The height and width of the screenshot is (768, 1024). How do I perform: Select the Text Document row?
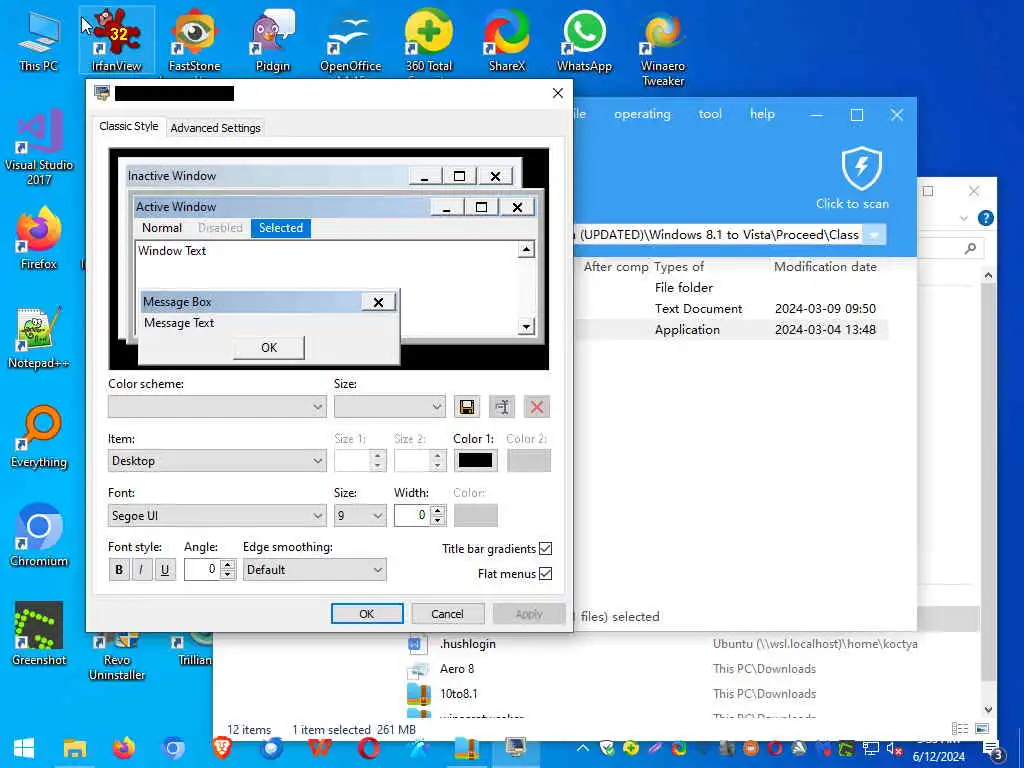[x=731, y=308]
